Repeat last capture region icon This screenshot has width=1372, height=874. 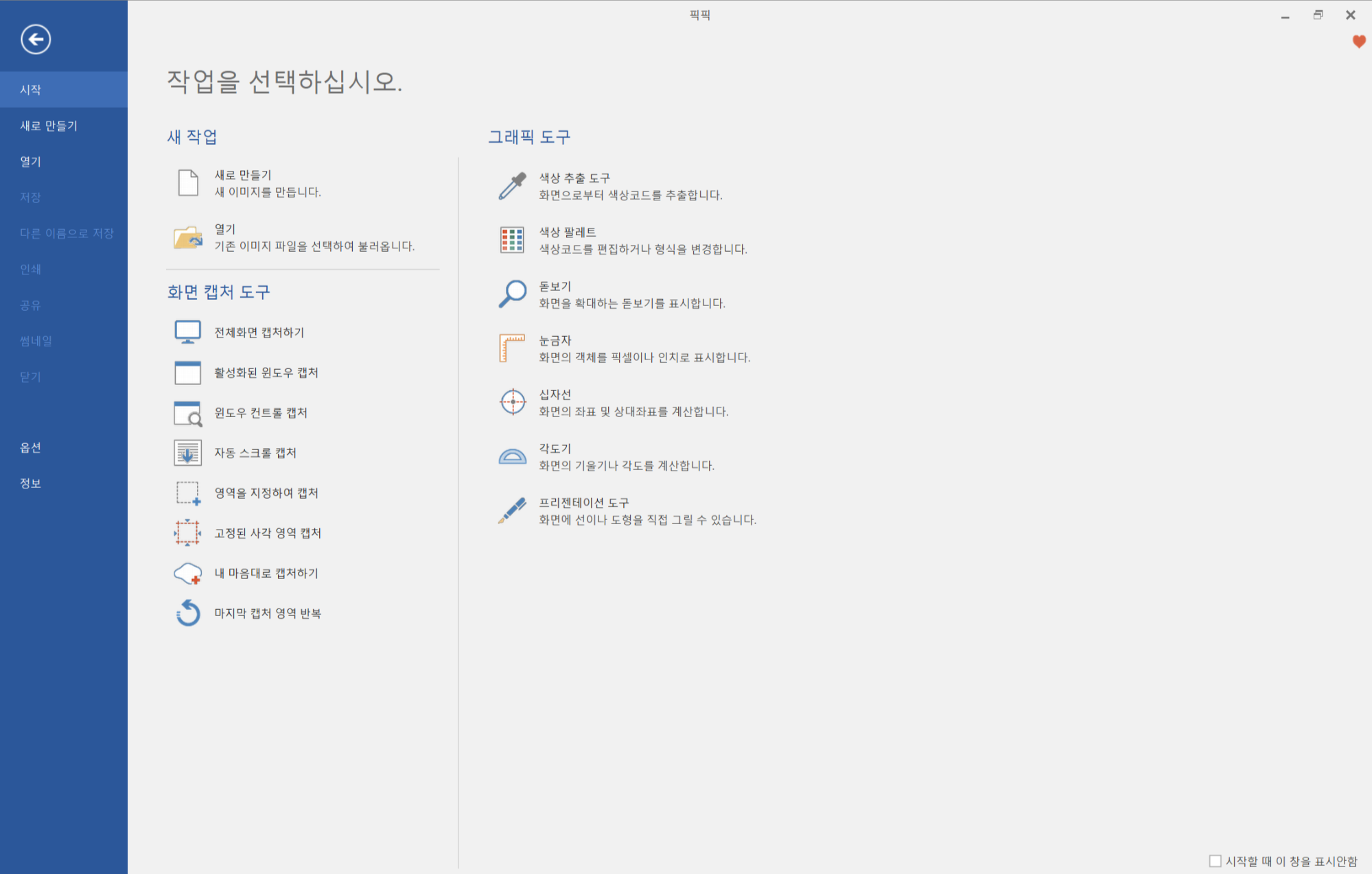187,613
